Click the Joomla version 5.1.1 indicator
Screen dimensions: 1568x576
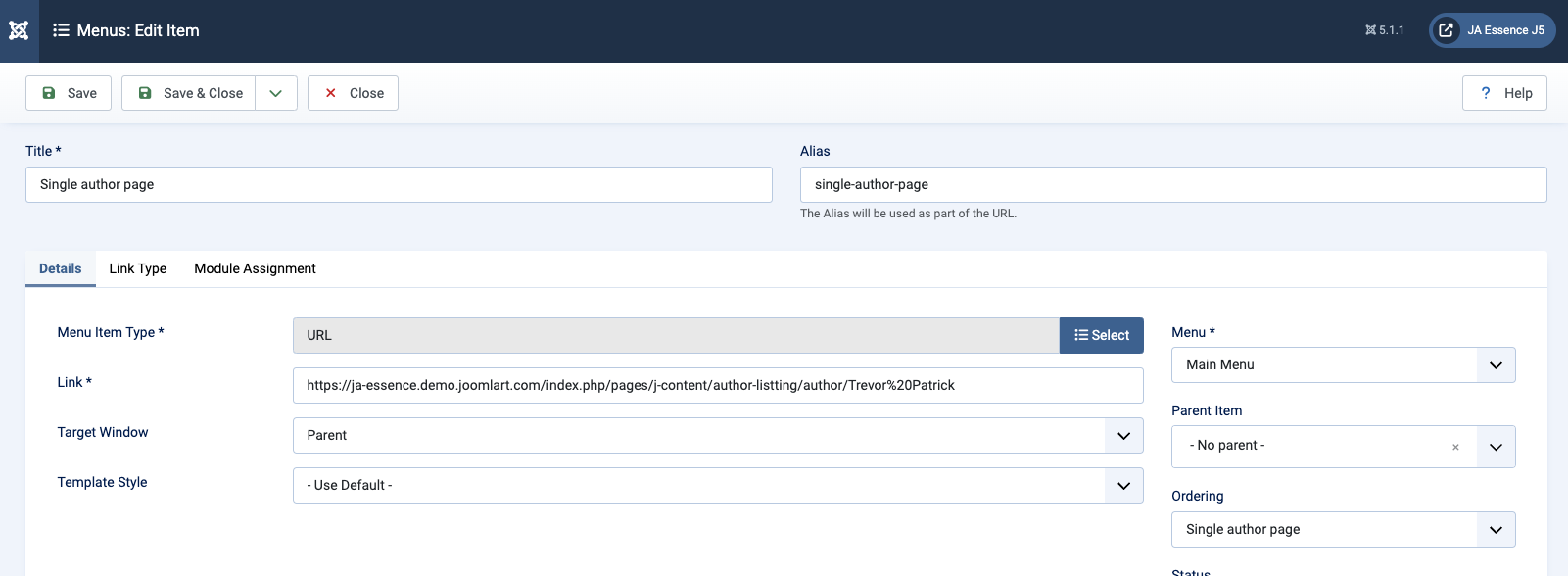[x=1384, y=30]
